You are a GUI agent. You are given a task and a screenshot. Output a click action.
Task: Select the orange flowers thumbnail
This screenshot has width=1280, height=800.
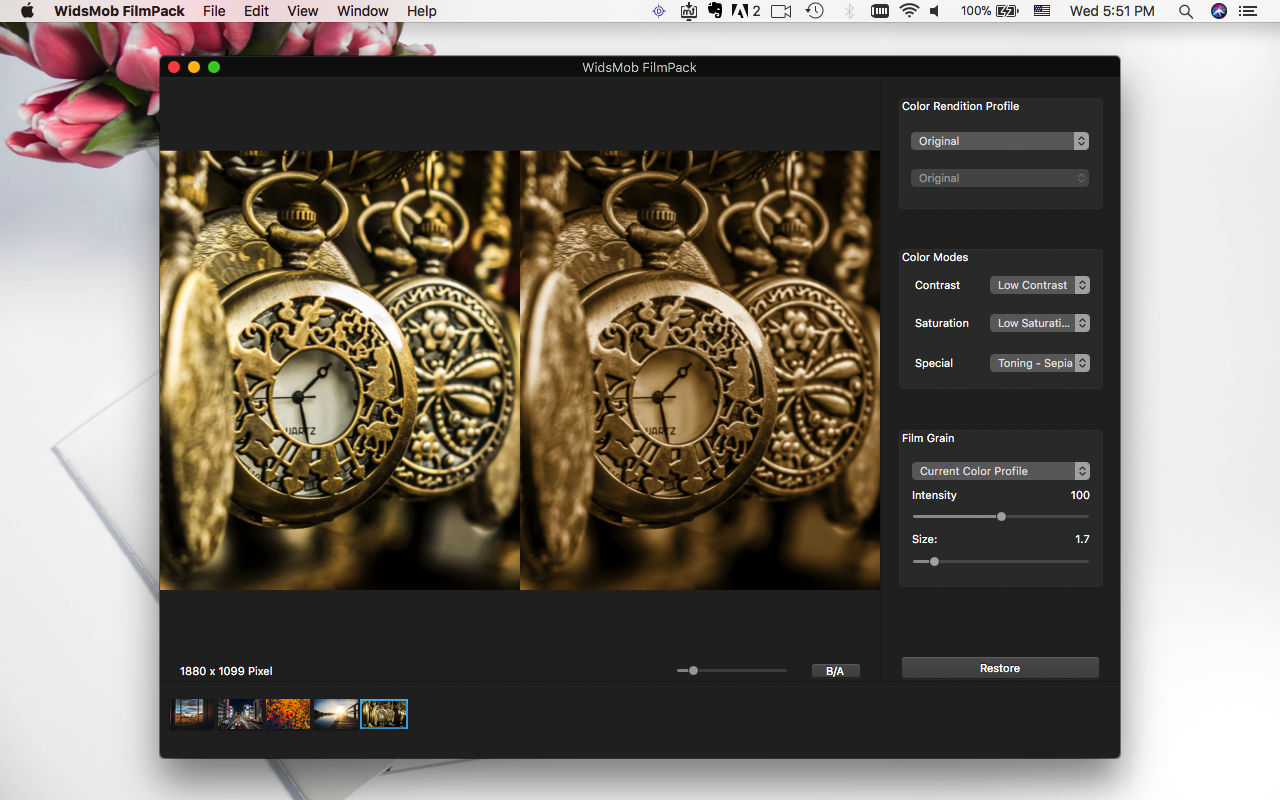288,713
